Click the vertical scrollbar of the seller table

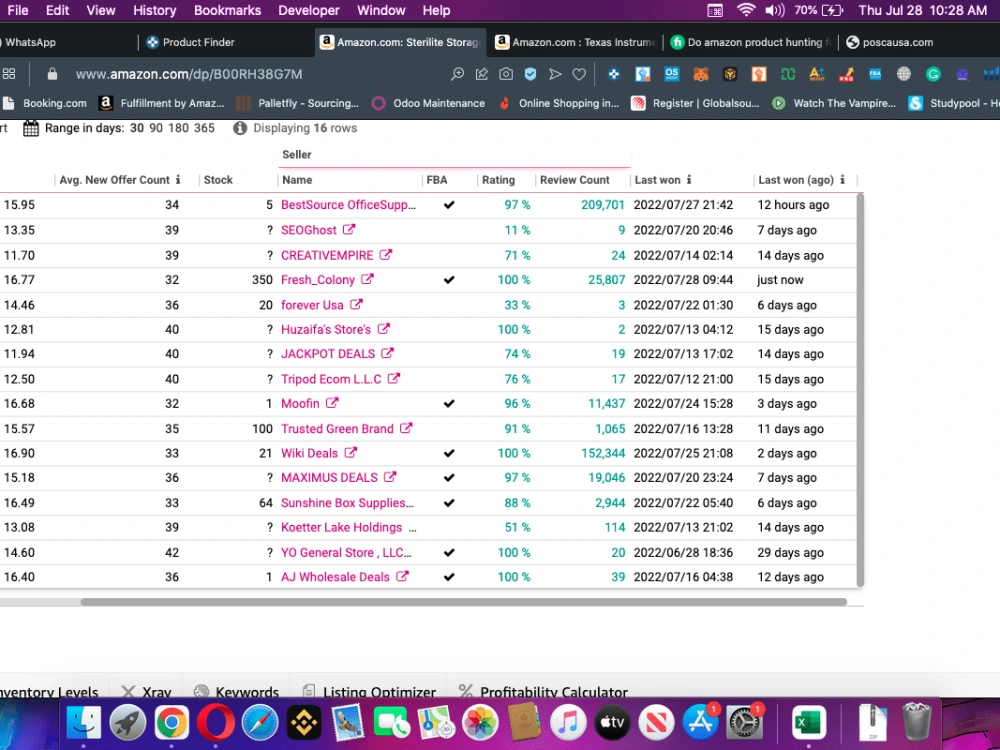(860, 390)
